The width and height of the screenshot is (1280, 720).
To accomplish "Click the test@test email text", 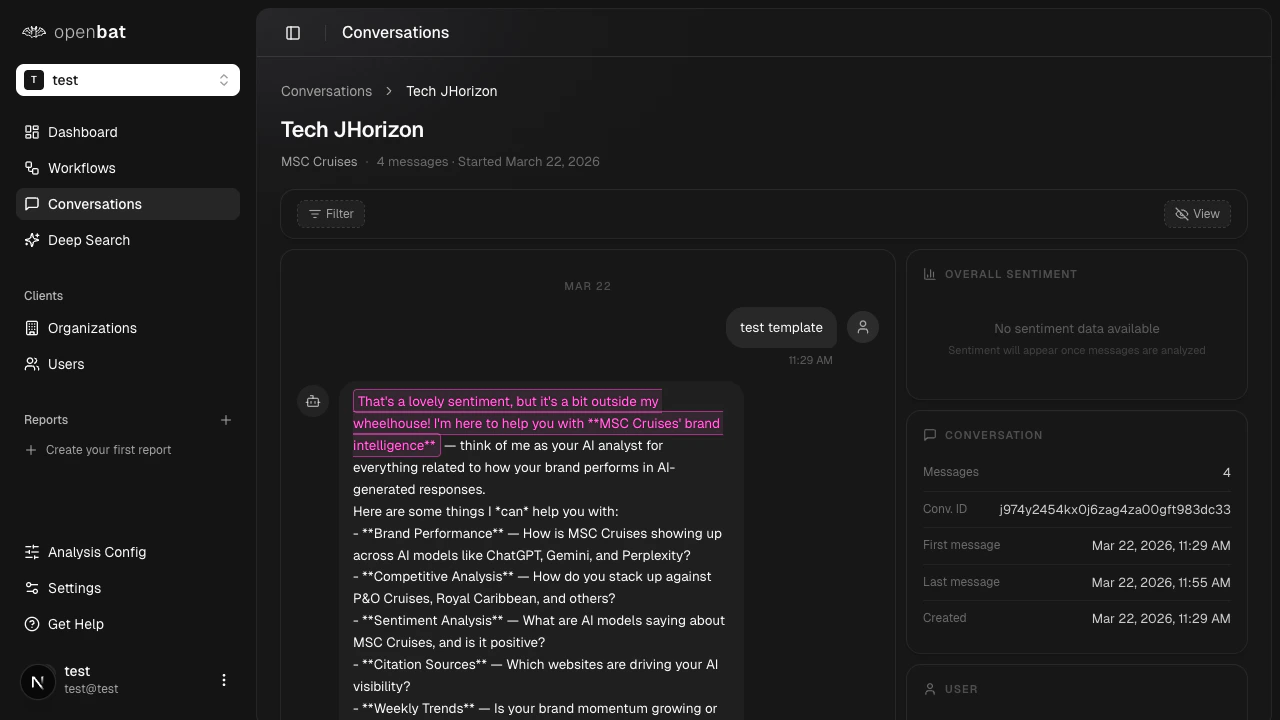I will click(91, 689).
